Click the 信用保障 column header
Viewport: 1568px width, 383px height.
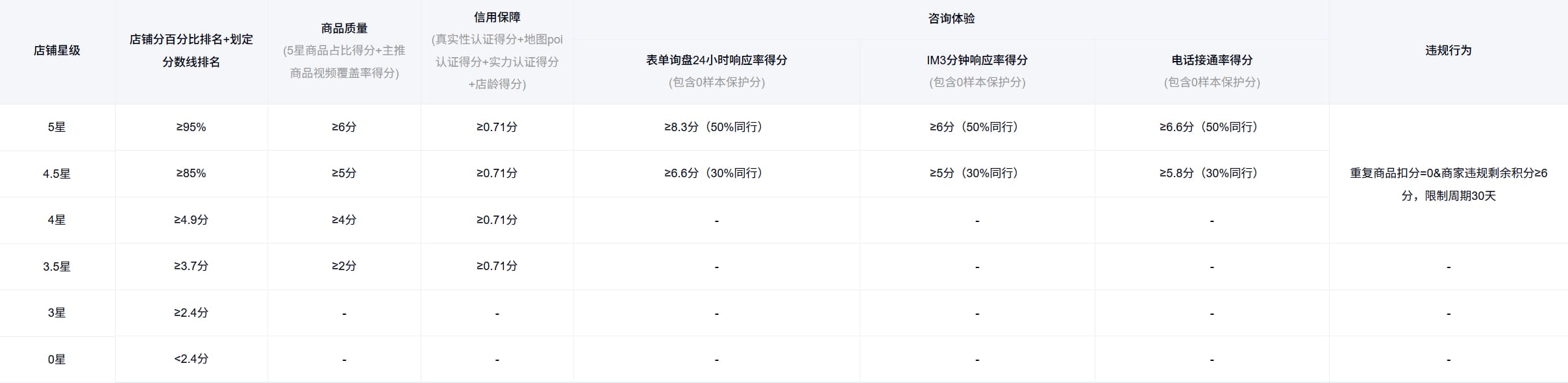(497, 18)
